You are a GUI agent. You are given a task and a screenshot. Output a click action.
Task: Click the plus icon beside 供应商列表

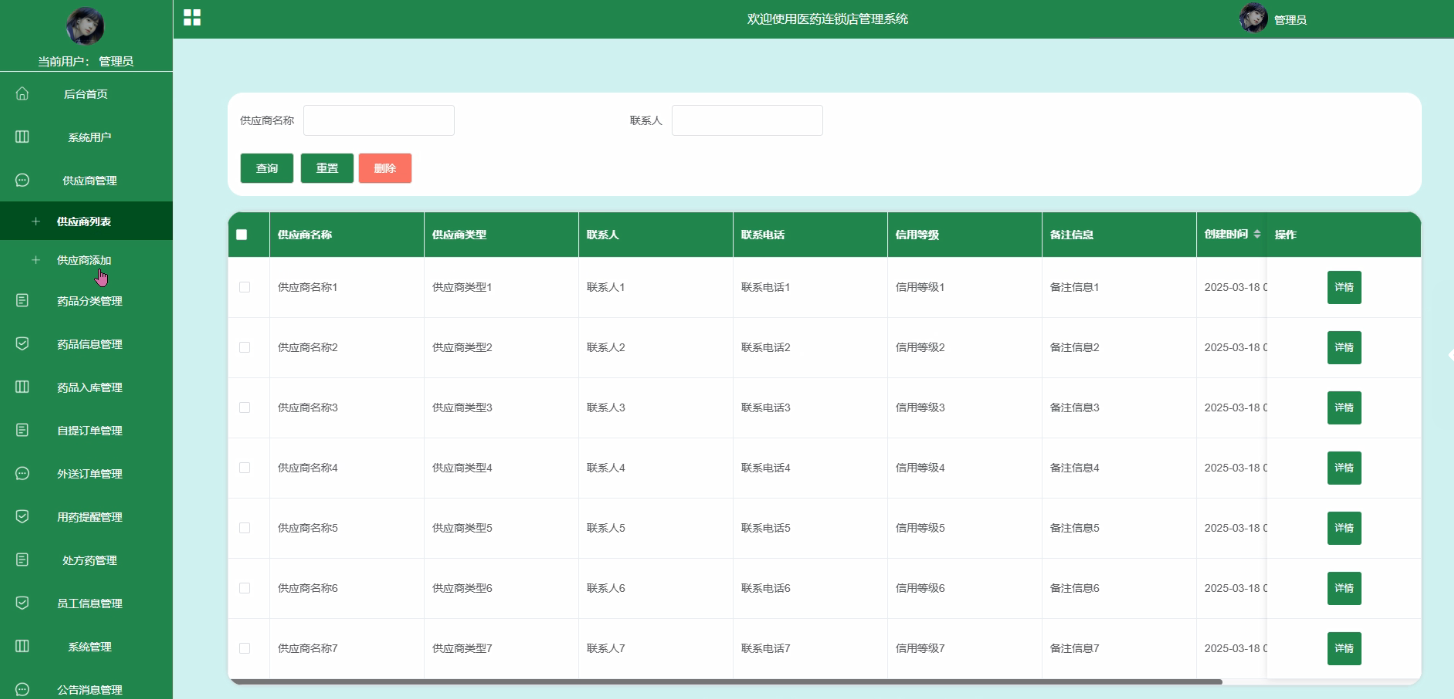pos(36,221)
